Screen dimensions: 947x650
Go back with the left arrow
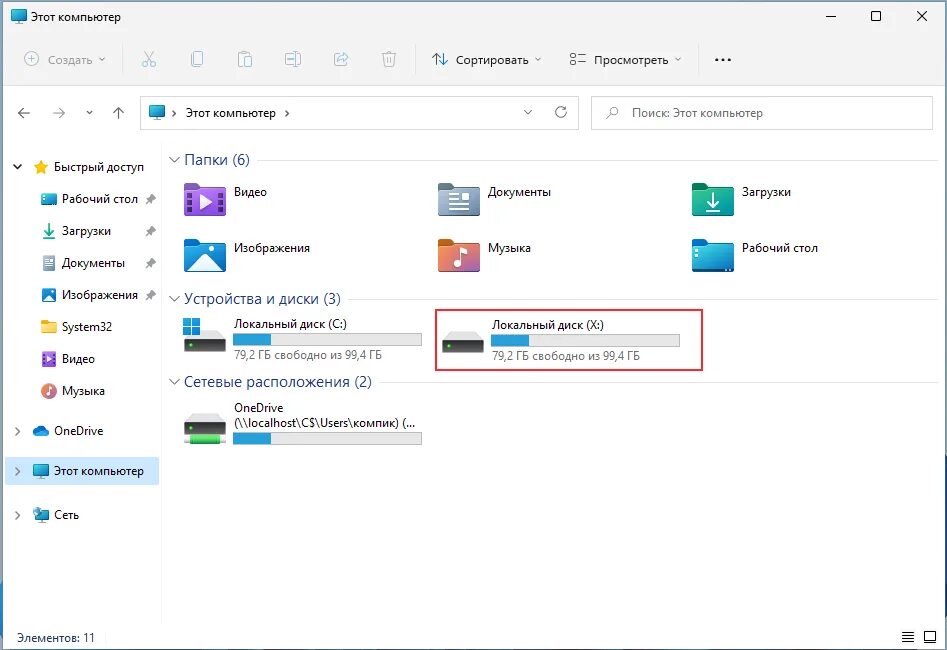[x=24, y=113]
